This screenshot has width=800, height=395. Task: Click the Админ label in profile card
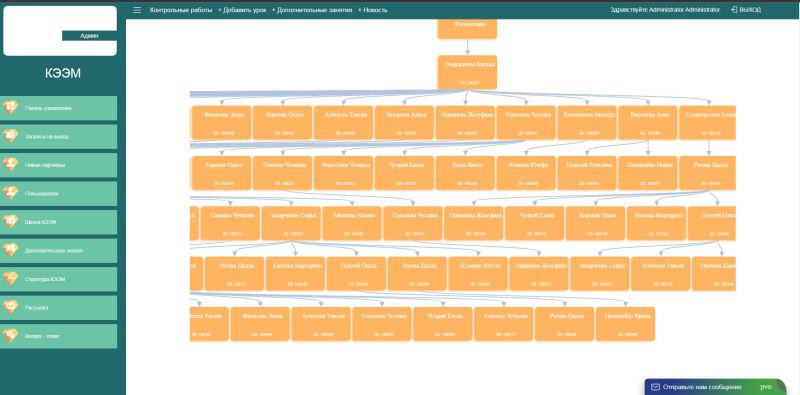[89, 36]
